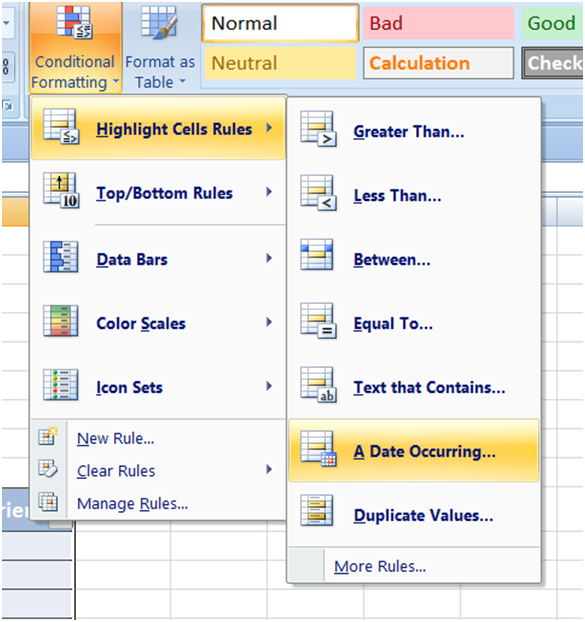Expand the Top/Bottom Rules submenu arrow

269,192
